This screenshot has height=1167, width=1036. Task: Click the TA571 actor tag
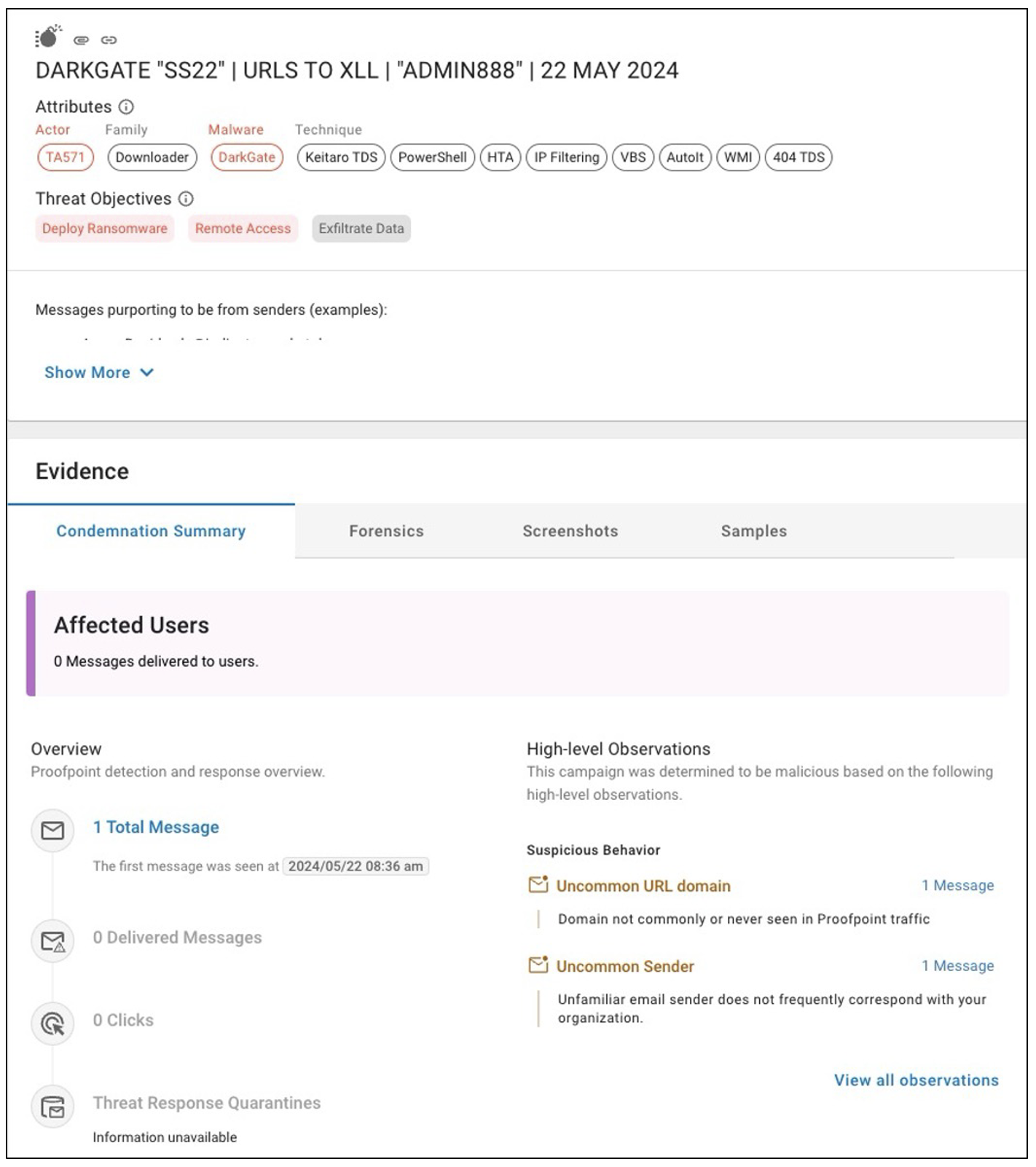pyautogui.click(x=66, y=157)
